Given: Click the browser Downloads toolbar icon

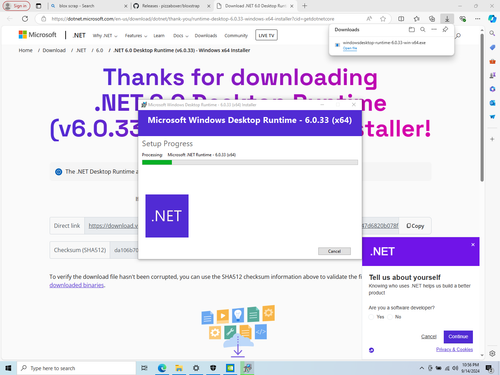Looking at the screenshot, I should (x=447, y=19).
